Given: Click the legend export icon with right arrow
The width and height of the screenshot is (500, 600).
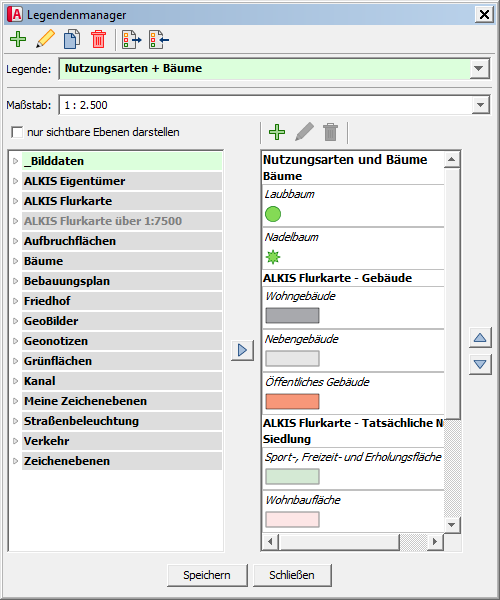Looking at the screenshot, I should tap(131, 39).
